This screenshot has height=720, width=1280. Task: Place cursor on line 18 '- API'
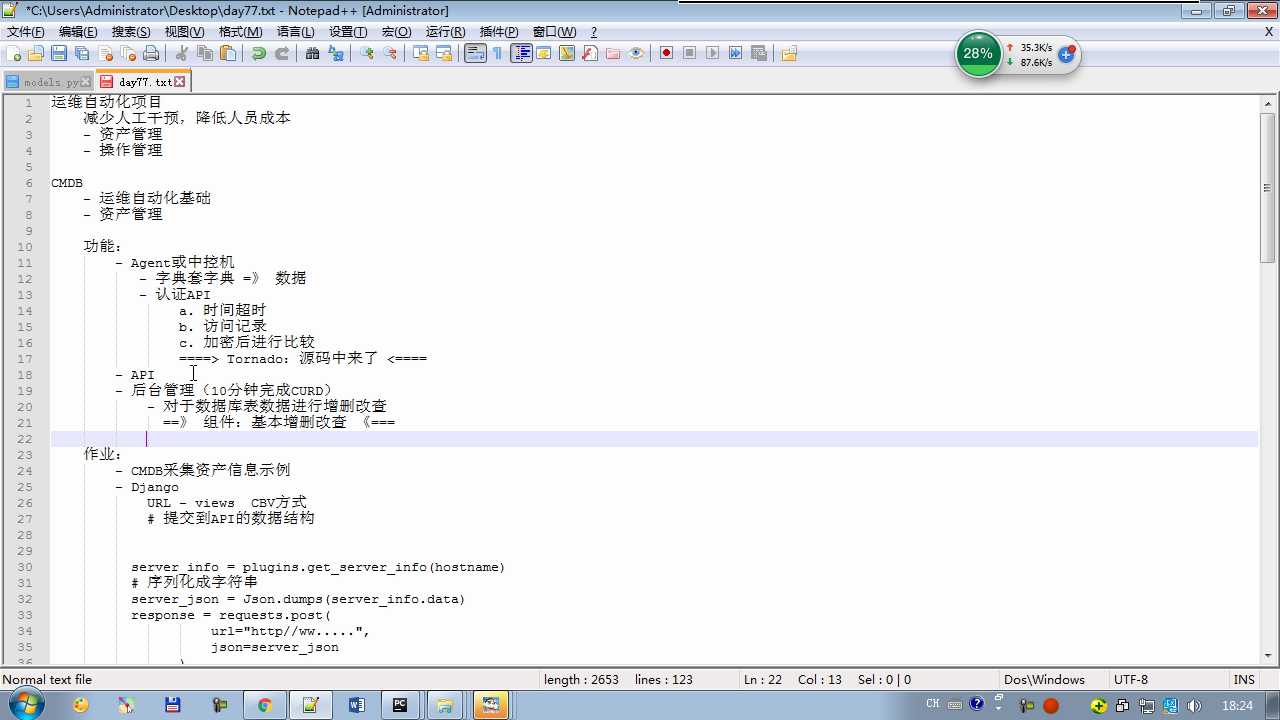coord(135,375)
